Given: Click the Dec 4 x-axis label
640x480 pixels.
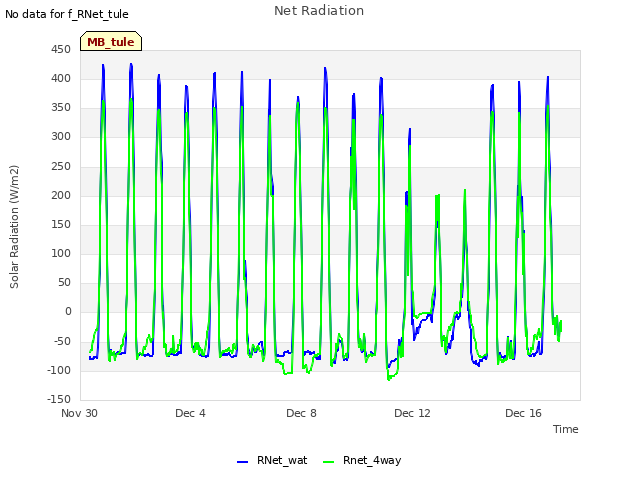Looking at the screenshot, I should click(190, 413).
